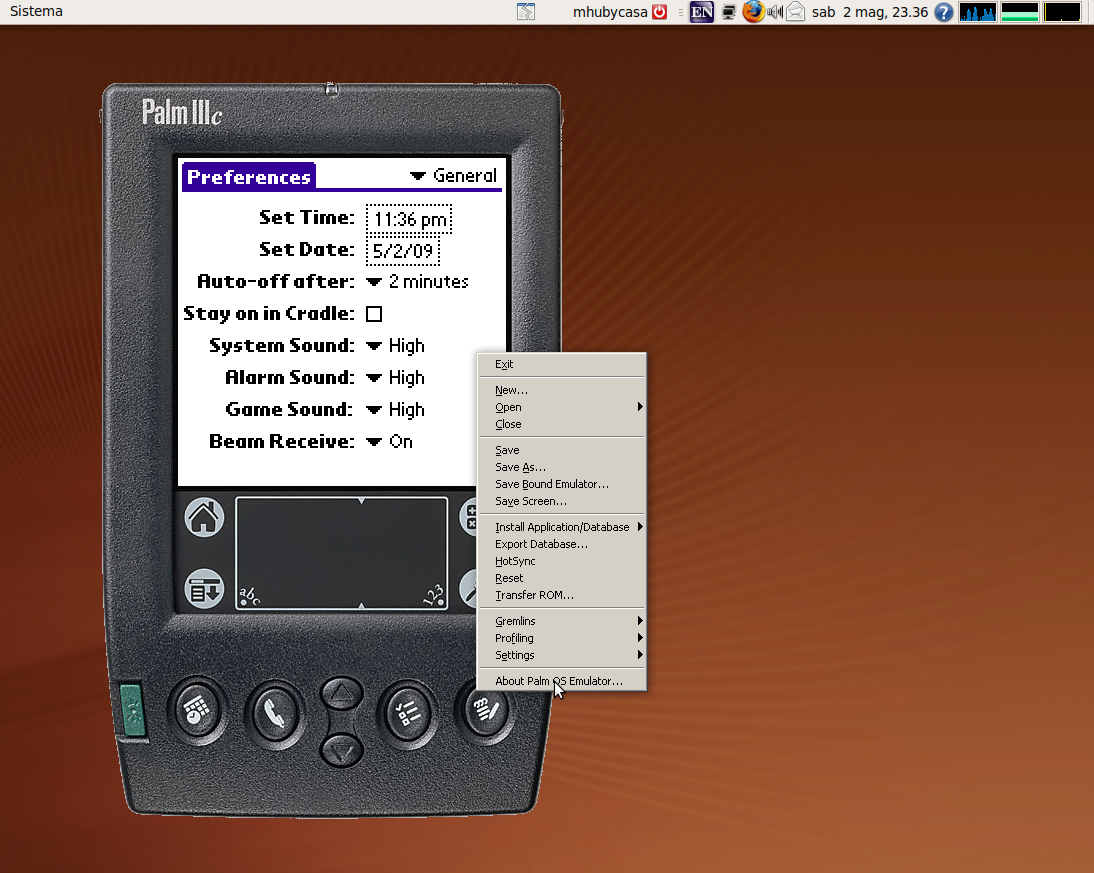Select HotSync from the menu
This screenshot has width=1094, height=873.
[x=562, y=561]
